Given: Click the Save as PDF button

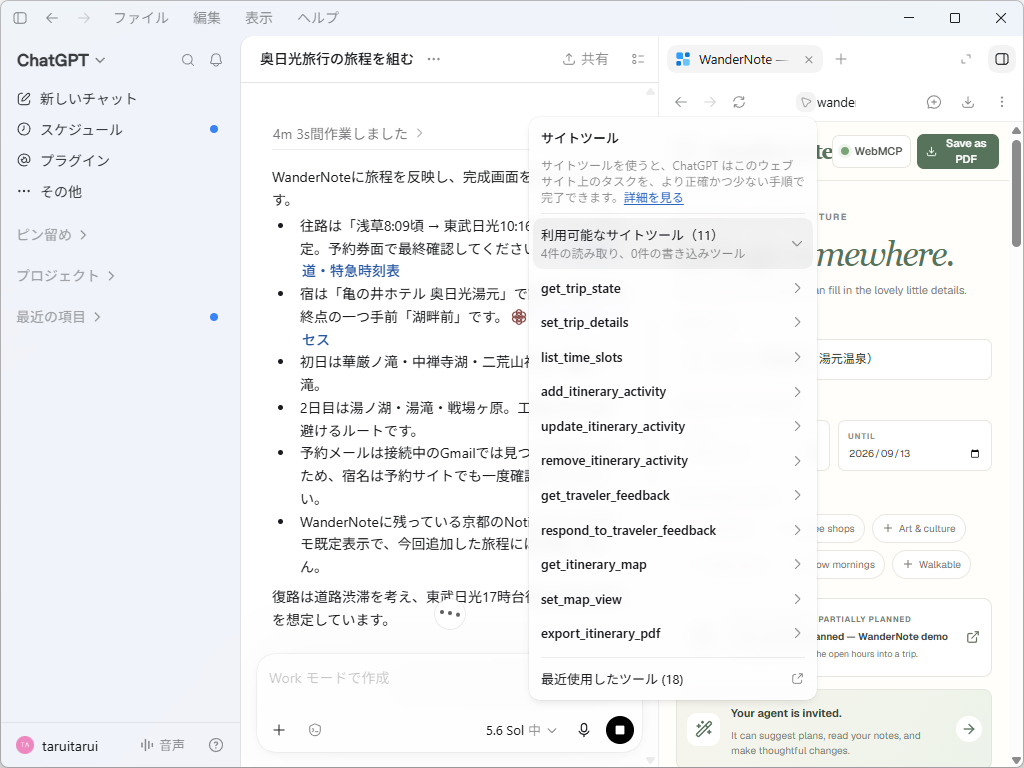Looking at the screenshot, I should pyautogui.click(x=957, y=151).
